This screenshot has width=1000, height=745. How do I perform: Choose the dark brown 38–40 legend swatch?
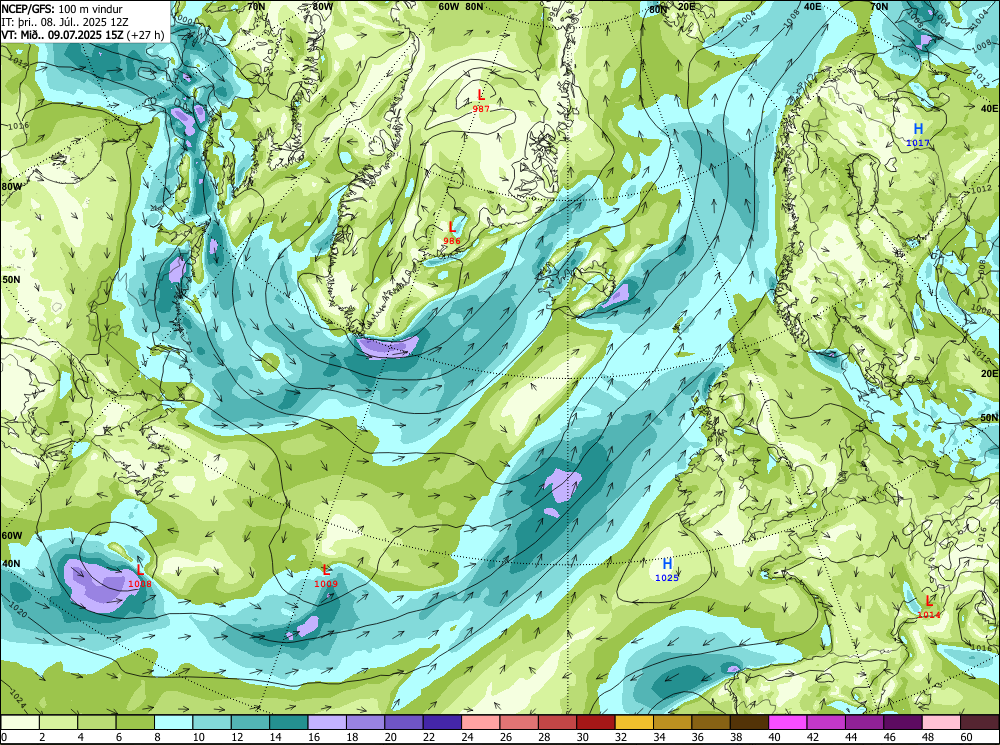coord(749,722)
